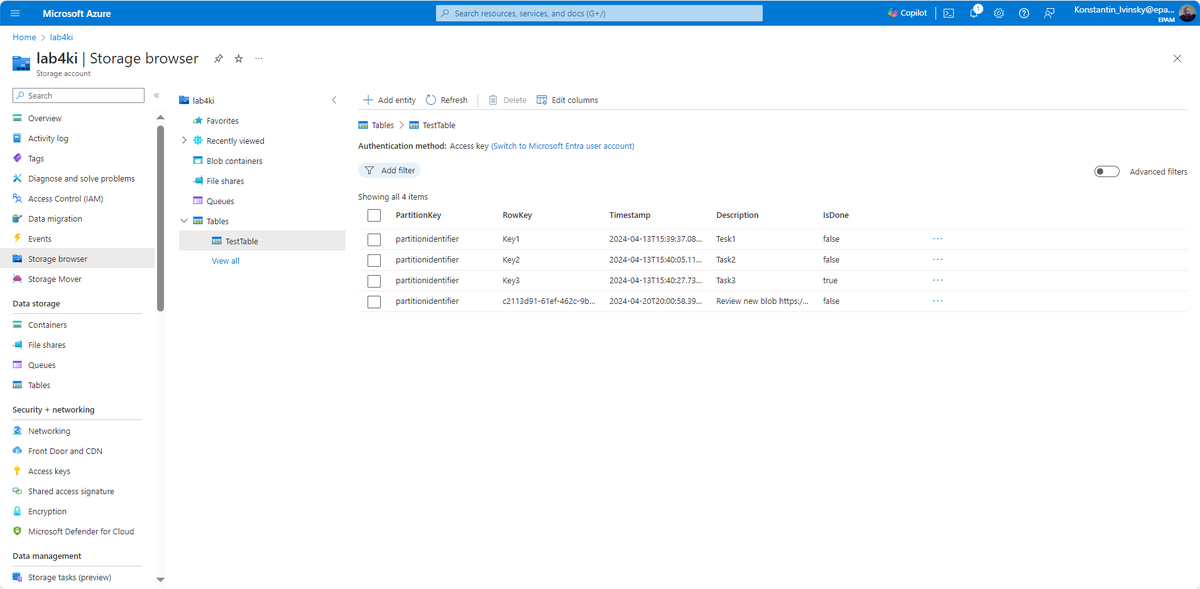Open portal settings gear icon

click(998, 13)
